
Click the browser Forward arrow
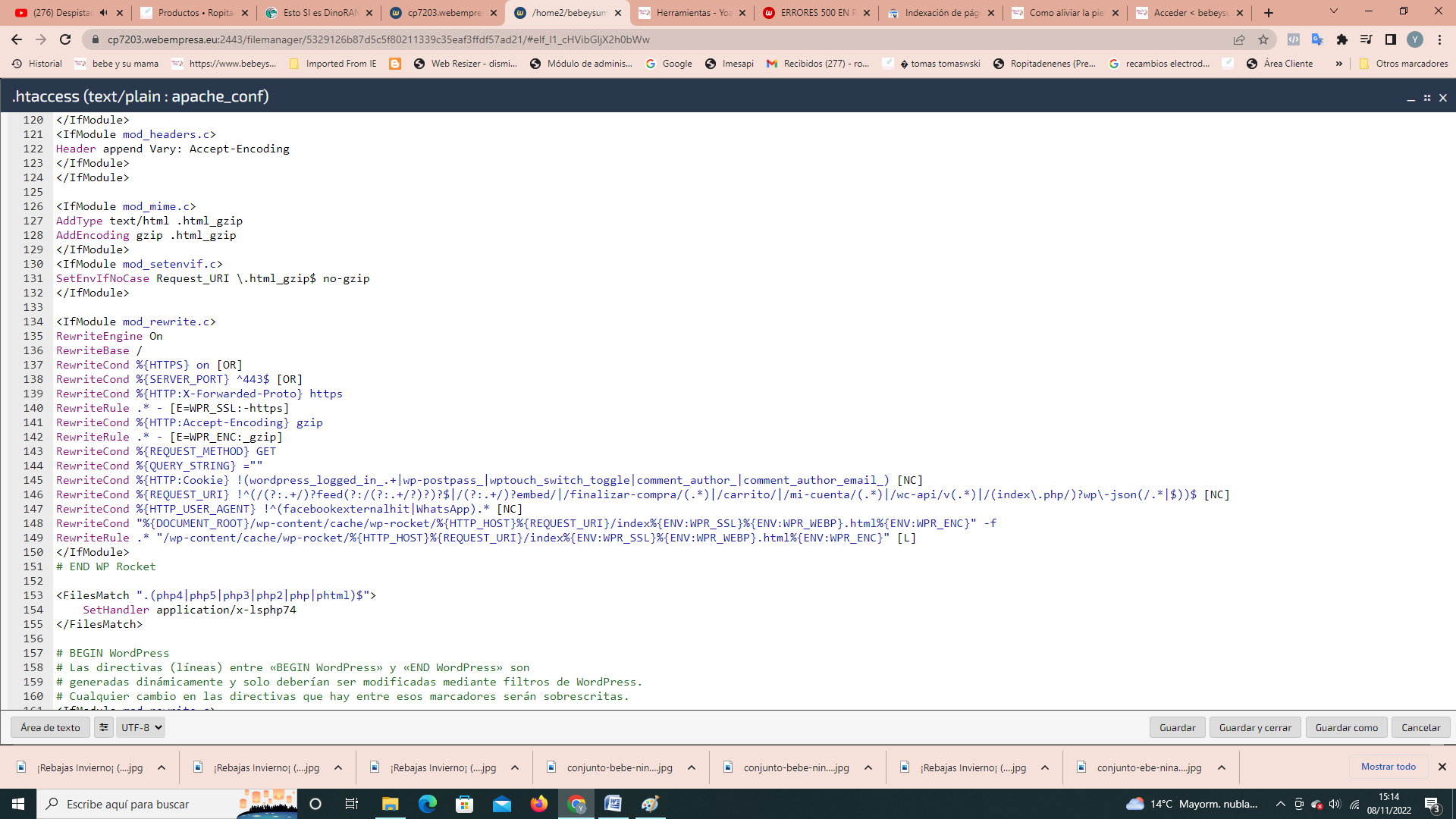tap(41, 39)
